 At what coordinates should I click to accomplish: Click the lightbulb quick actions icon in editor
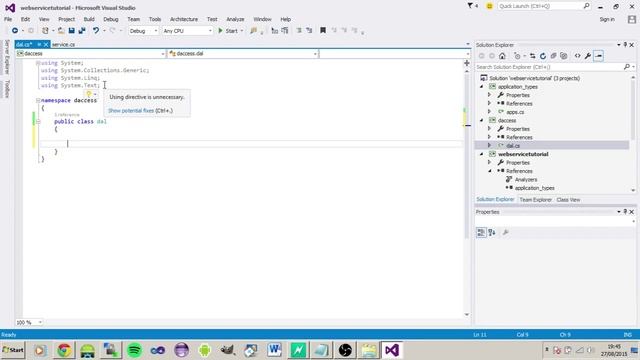[89, 94]
